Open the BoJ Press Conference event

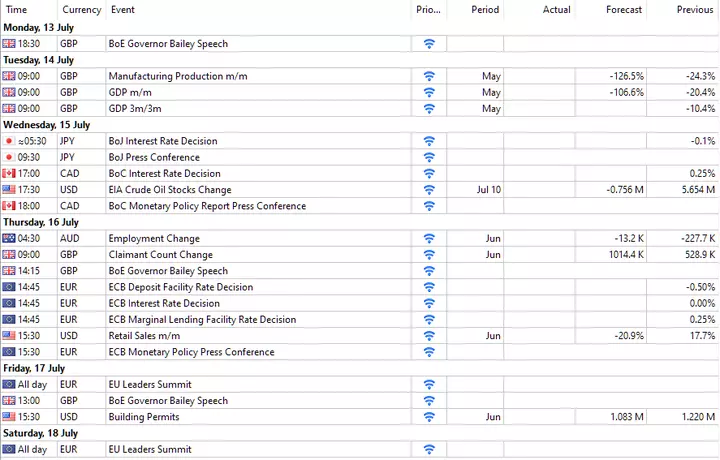click(154, 157)
